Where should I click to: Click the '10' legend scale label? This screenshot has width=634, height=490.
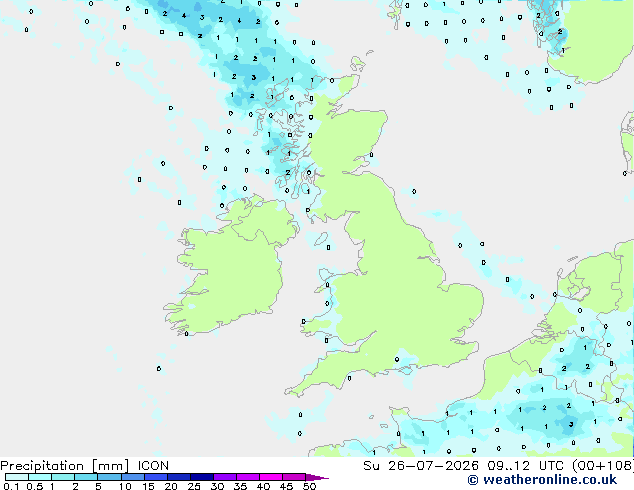(125, 486)
